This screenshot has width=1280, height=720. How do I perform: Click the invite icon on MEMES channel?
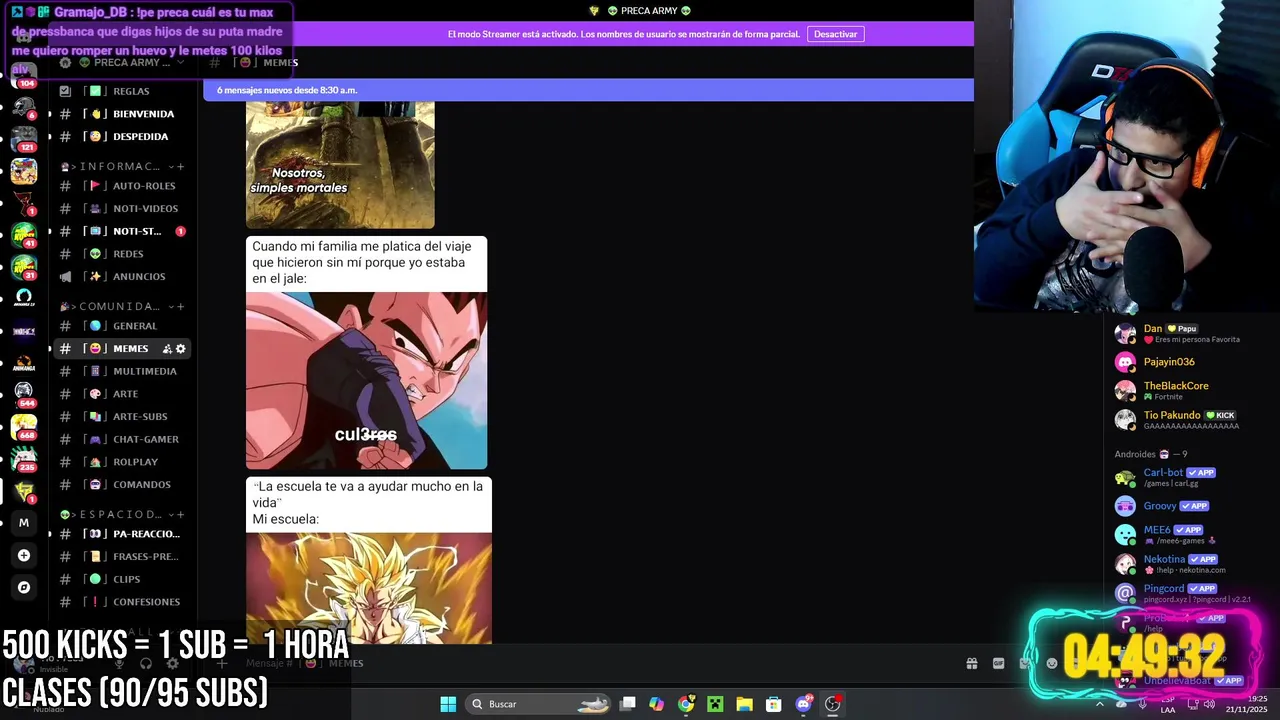(x=166, y=349)
